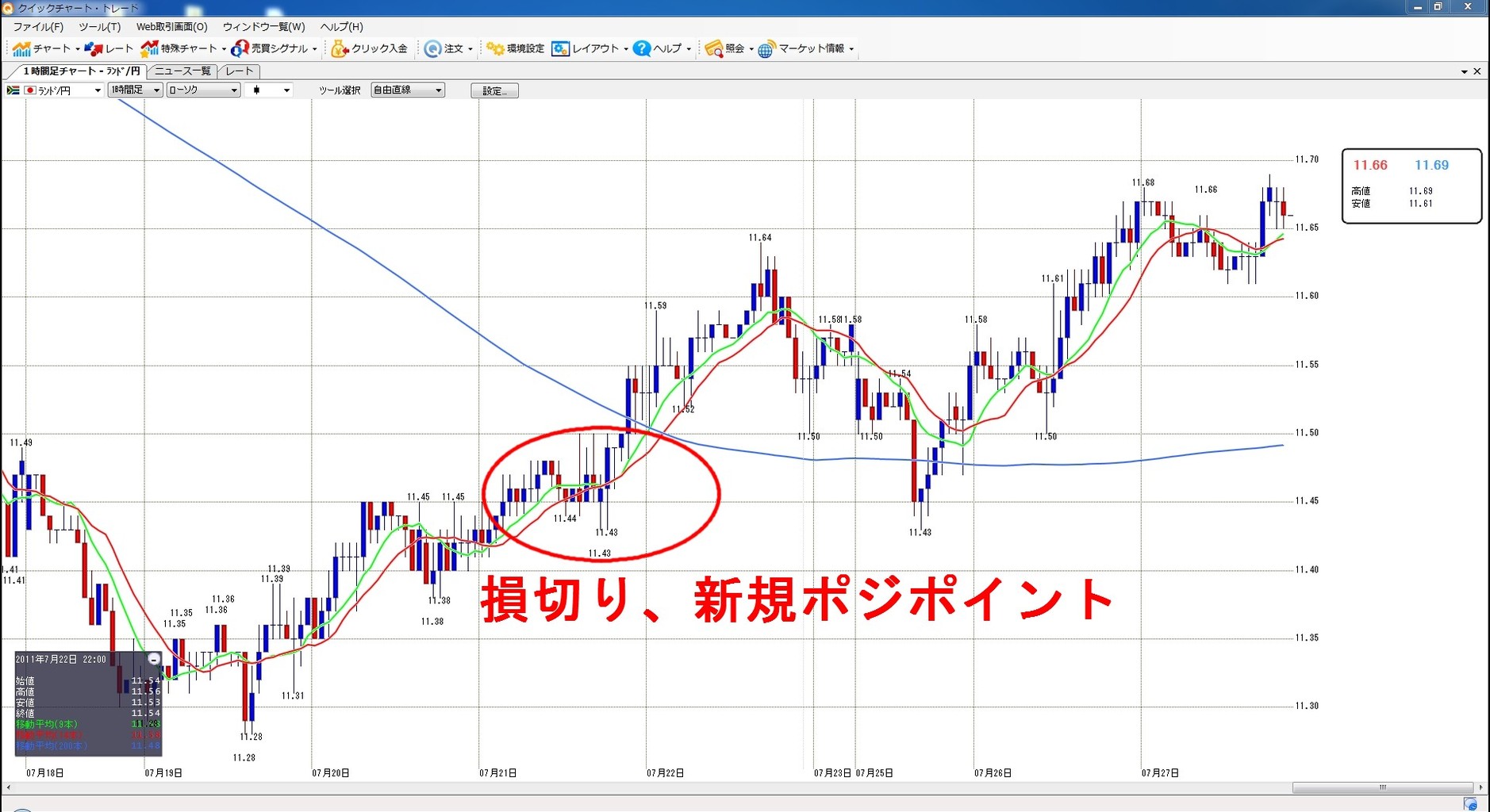
Task: Open the ランド/円 currency pair dropdown
Action: tap(55, 90)
